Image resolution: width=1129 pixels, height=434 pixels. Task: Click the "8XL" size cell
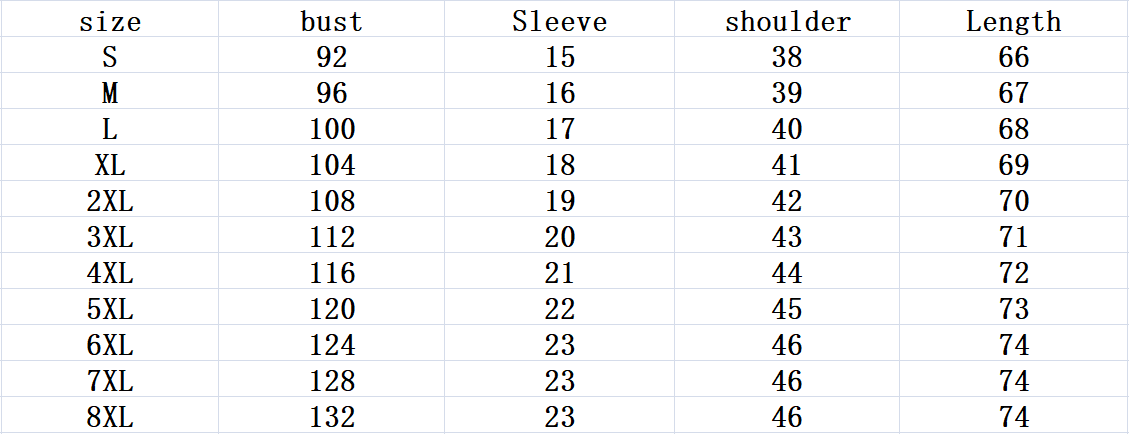pos(110,417)
